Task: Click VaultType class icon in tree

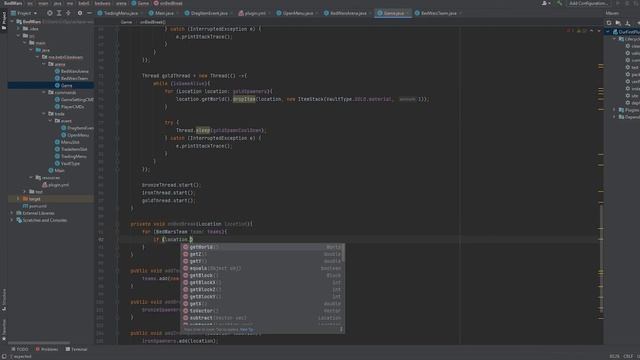Action: pos(57,163)
